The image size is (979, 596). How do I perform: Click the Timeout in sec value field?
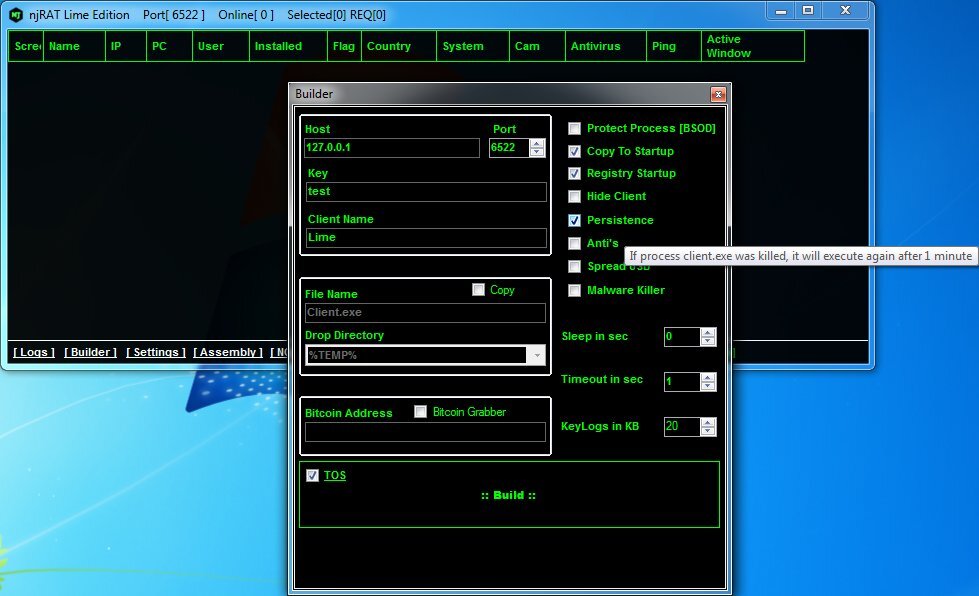point(682,382)
